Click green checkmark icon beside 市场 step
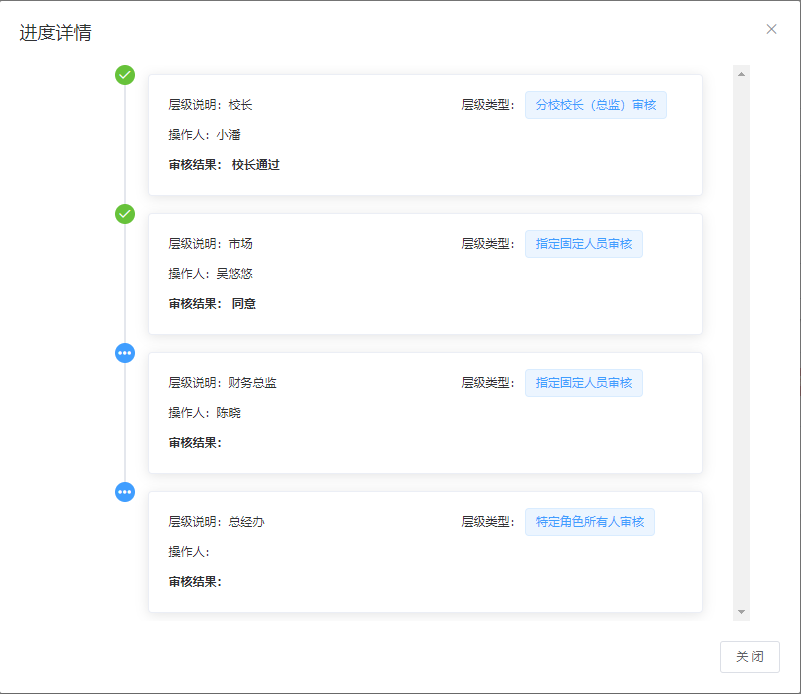This screenshot has height=694, width=801. pos(125,214)
